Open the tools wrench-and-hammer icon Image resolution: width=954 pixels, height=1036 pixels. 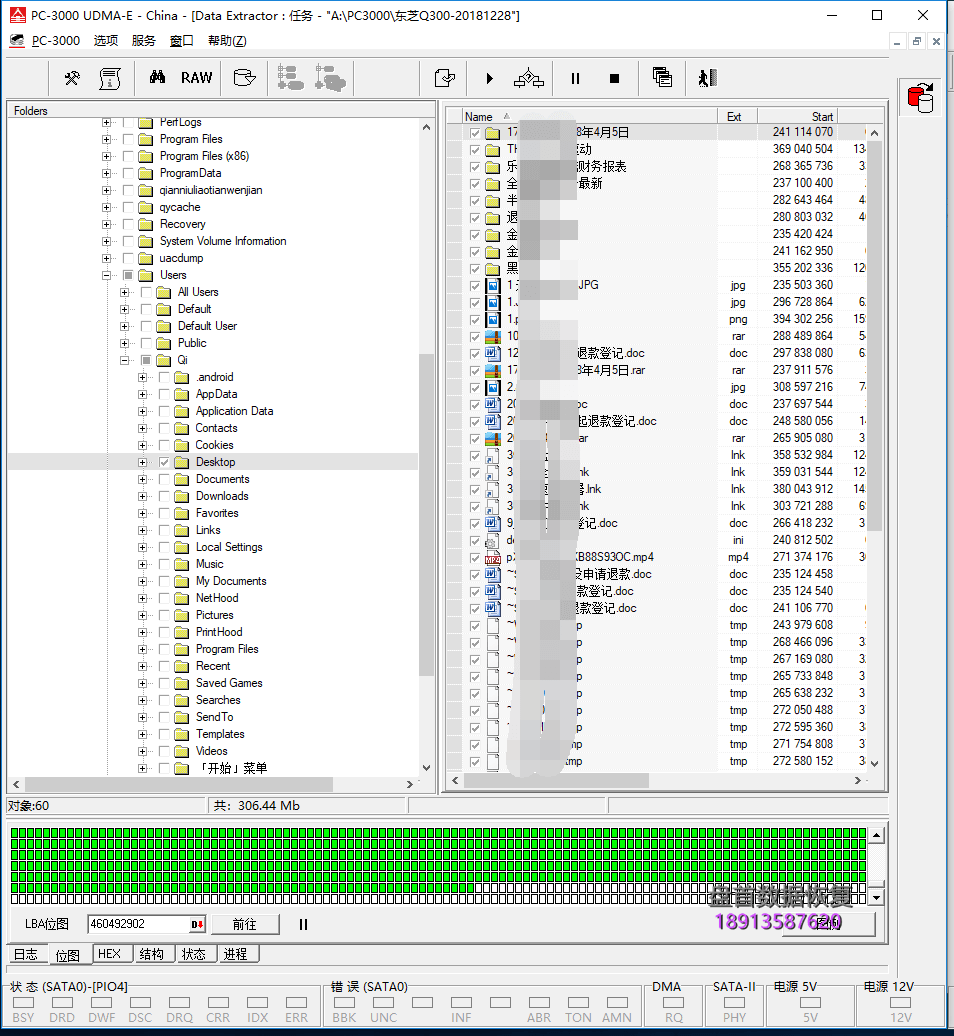[72, 79]
